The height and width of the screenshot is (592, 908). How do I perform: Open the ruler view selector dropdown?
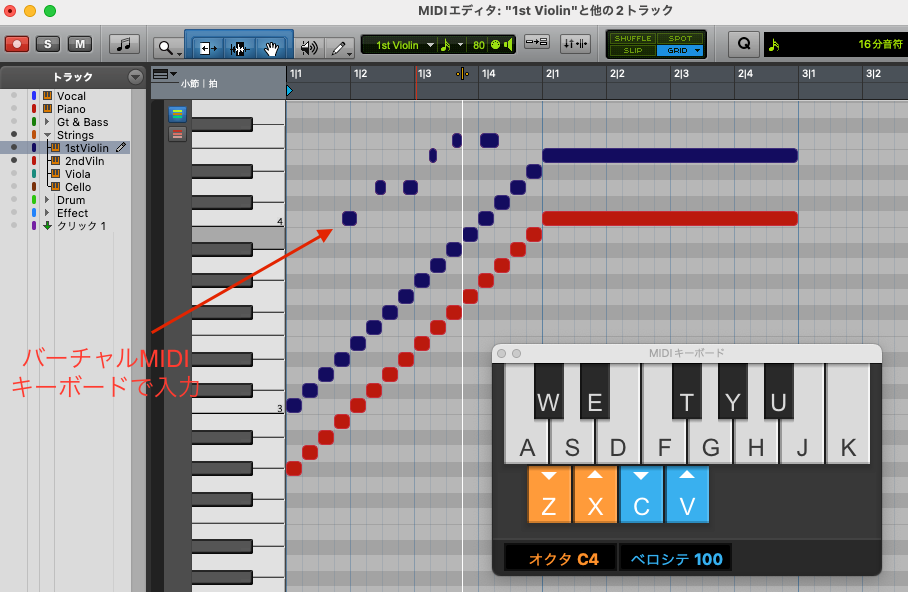click(164, 74)
